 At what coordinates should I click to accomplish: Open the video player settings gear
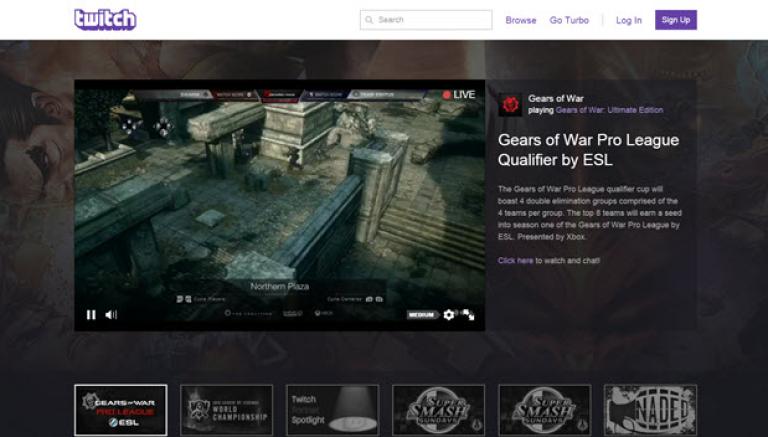tap(449, 314)
